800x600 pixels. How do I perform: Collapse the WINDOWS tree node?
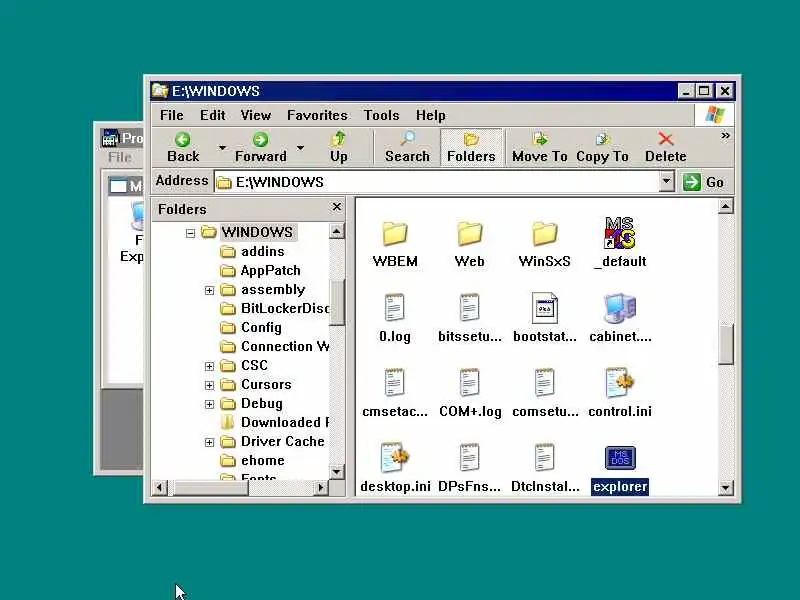(190, 233)
